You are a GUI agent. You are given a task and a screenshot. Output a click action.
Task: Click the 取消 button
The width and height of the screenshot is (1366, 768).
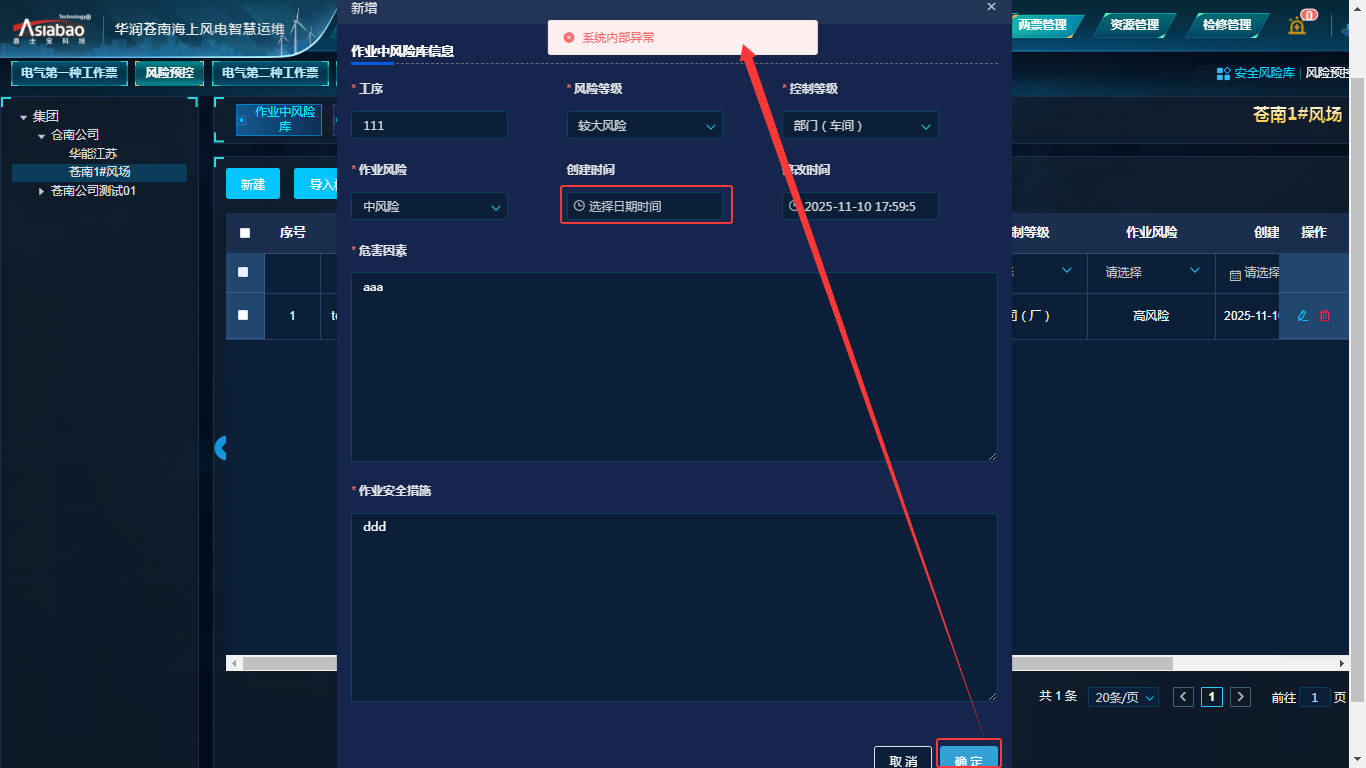(903, 760)
